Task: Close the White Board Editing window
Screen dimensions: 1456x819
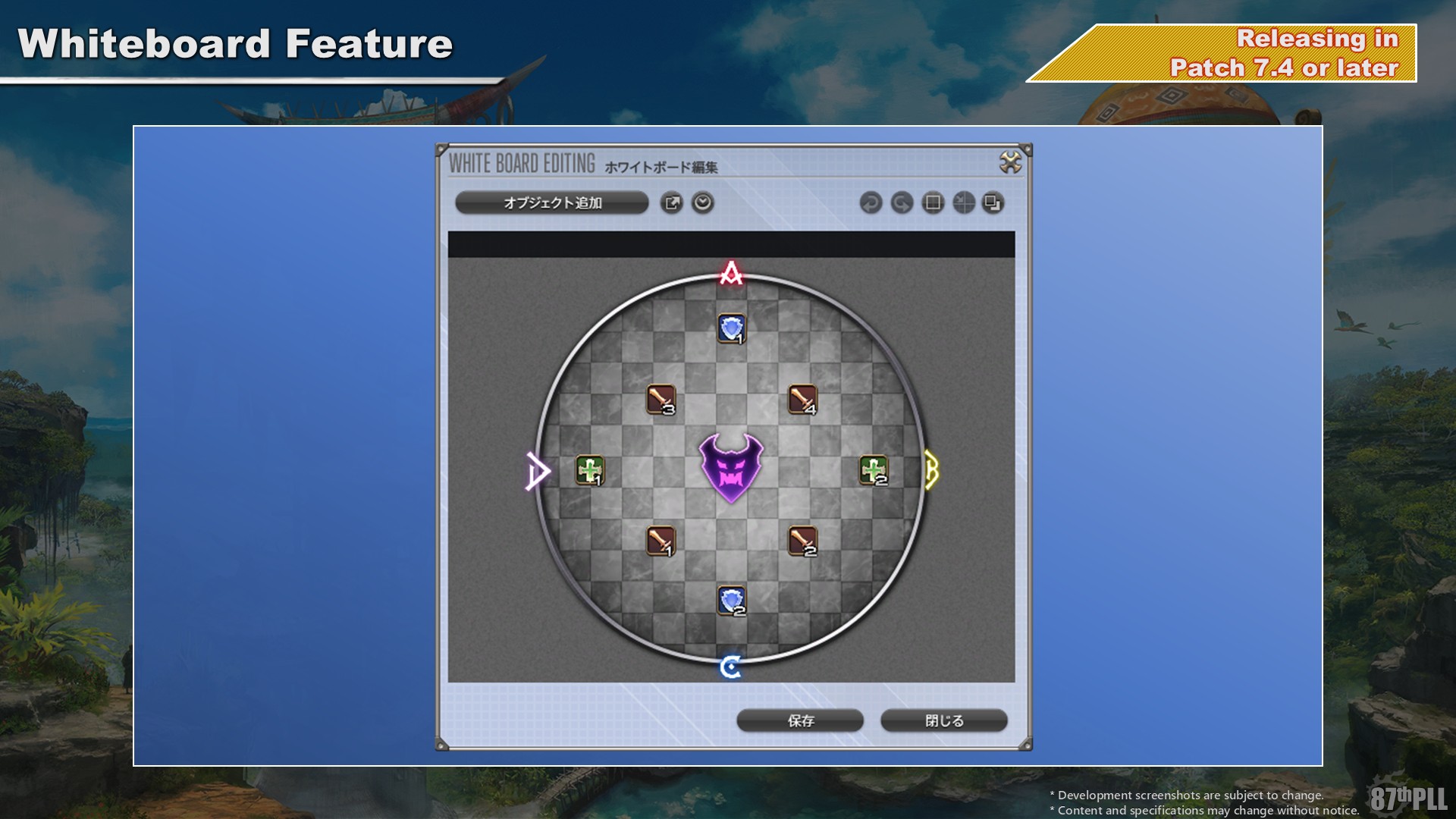Action: [x=1010, y=162]
